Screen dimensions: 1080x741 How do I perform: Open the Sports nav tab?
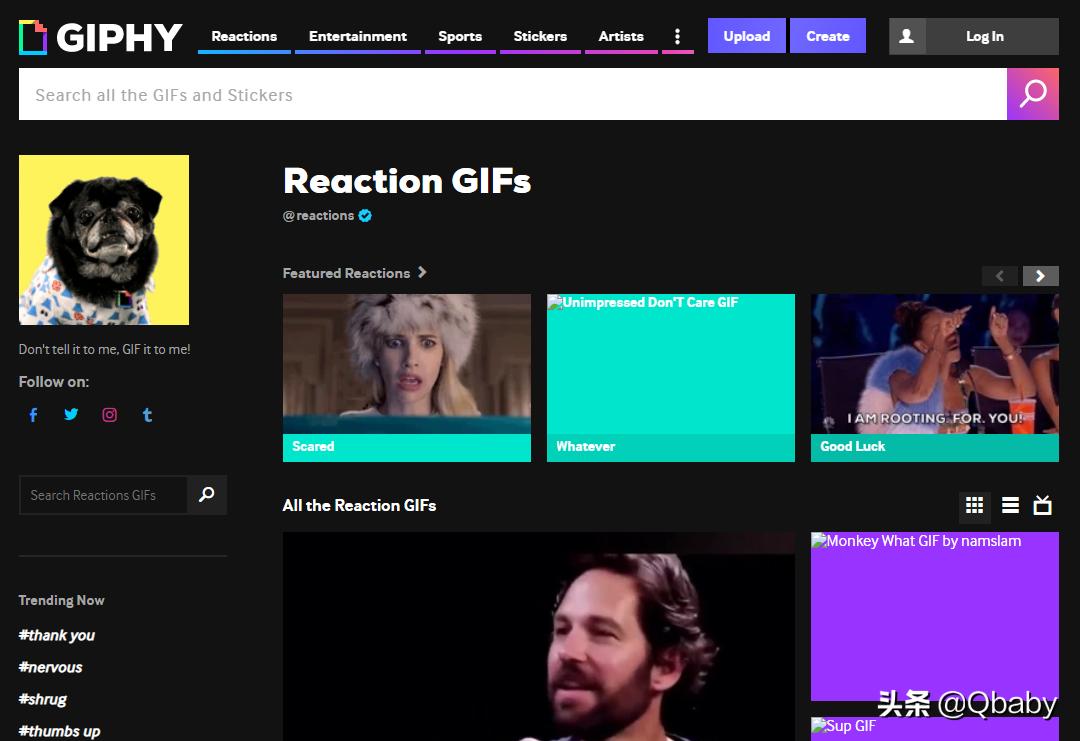(460, 36)
